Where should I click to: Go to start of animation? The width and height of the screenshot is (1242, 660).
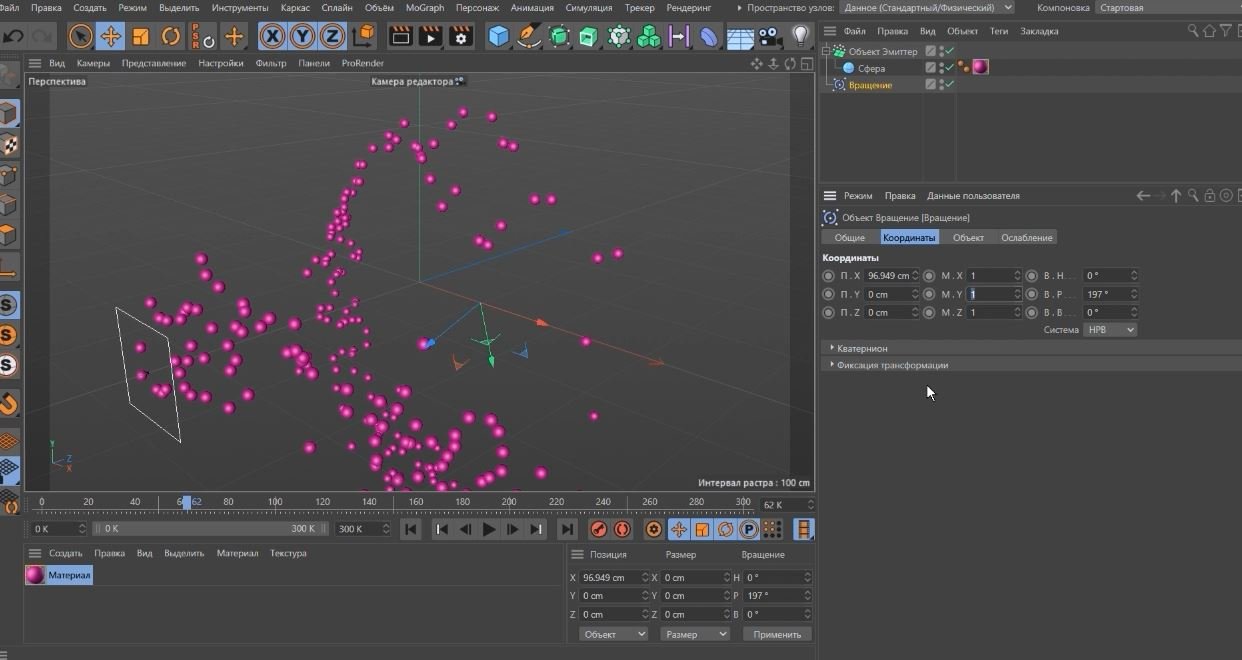point(411,529)
